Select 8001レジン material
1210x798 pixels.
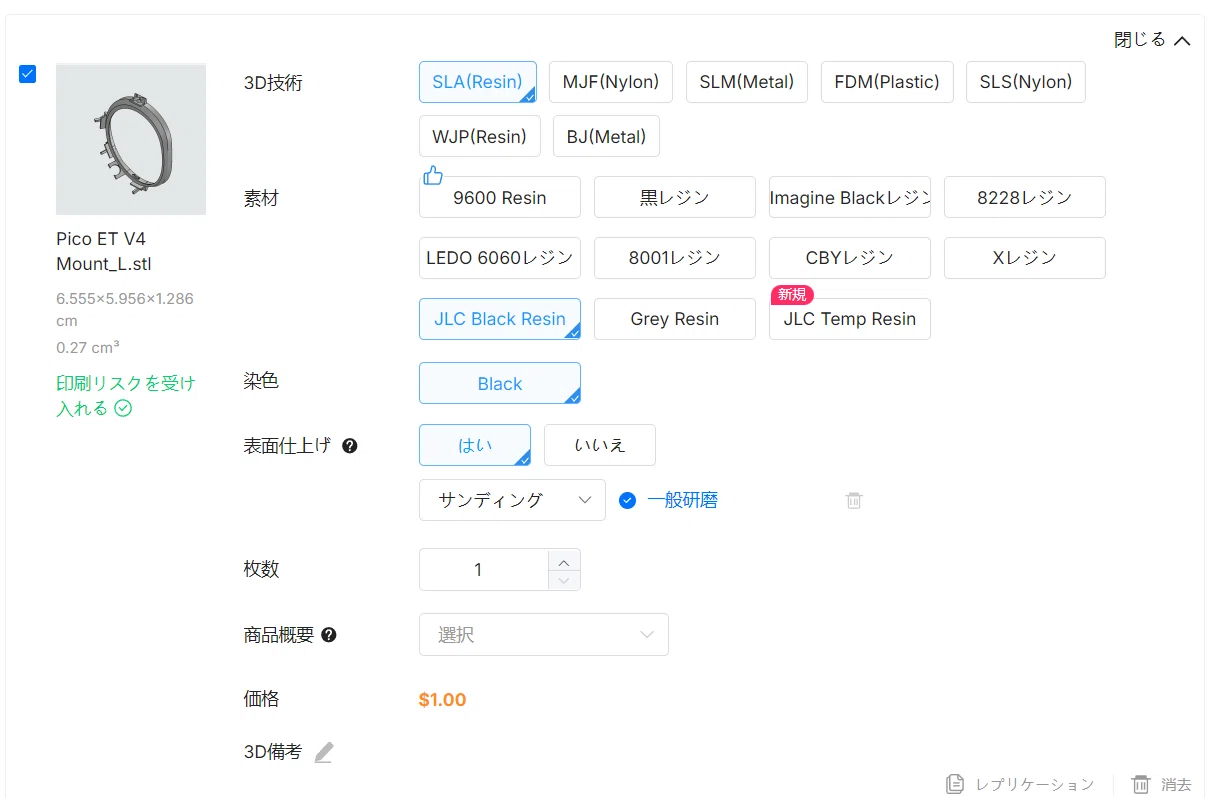(x=675, y=258)
